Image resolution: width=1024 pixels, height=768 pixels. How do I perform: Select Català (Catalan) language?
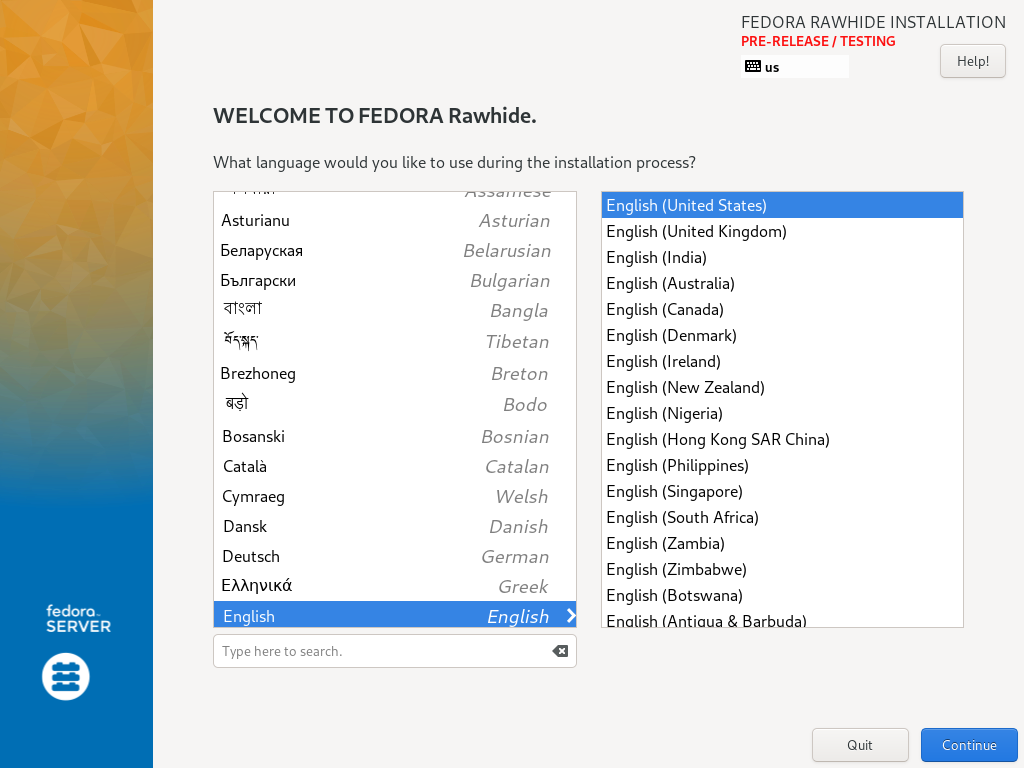[394, 467]
